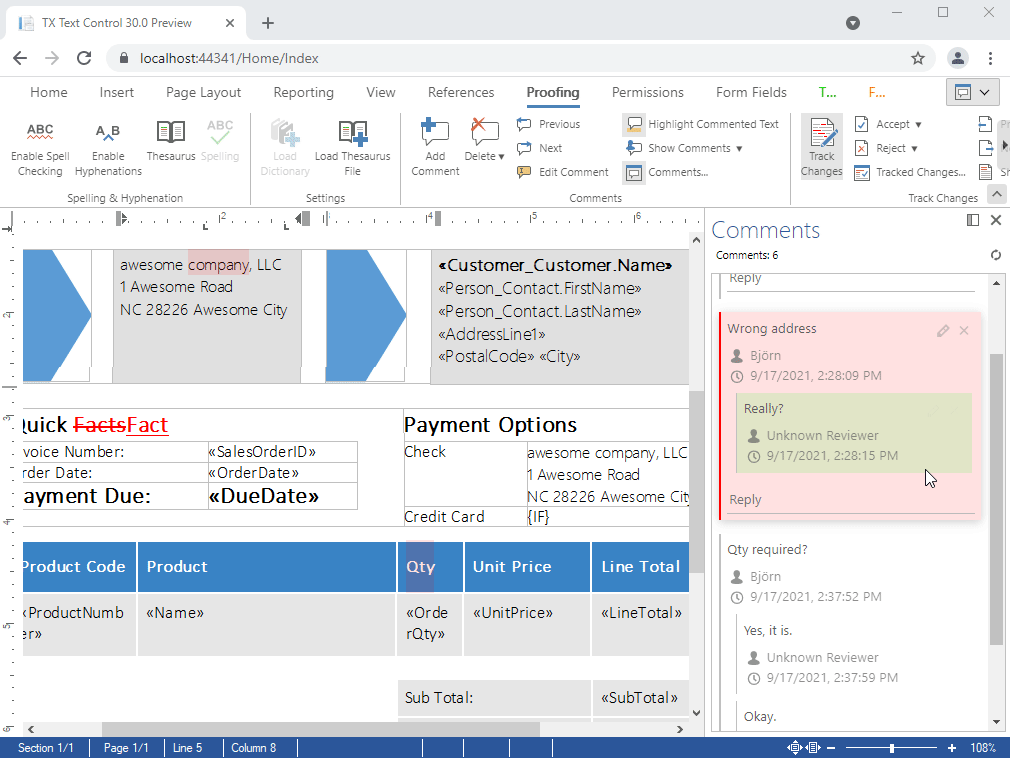
Task: Undock the Comments sidebar panel
Action: (973, 220)
